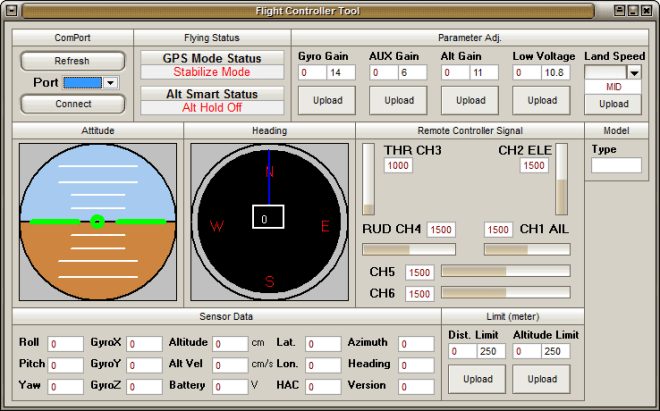Open the Port dropdown list
660x411 pixels.
tap(111, 83)
